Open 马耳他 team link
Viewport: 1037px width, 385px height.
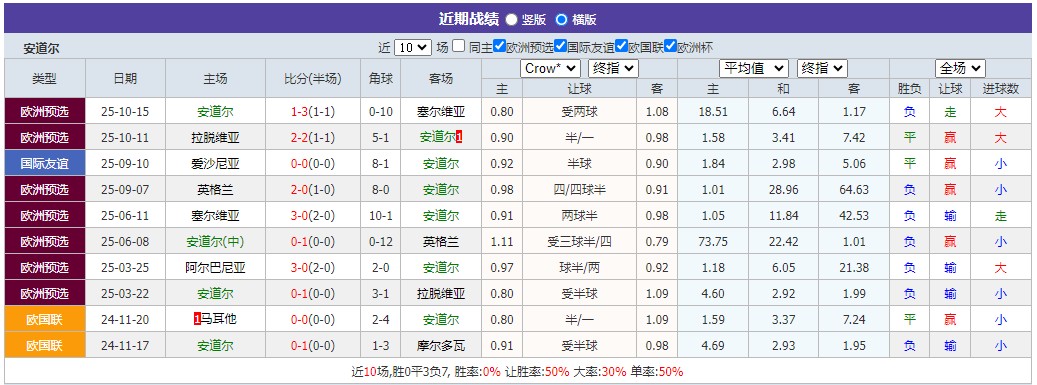[x=218, y=320]
